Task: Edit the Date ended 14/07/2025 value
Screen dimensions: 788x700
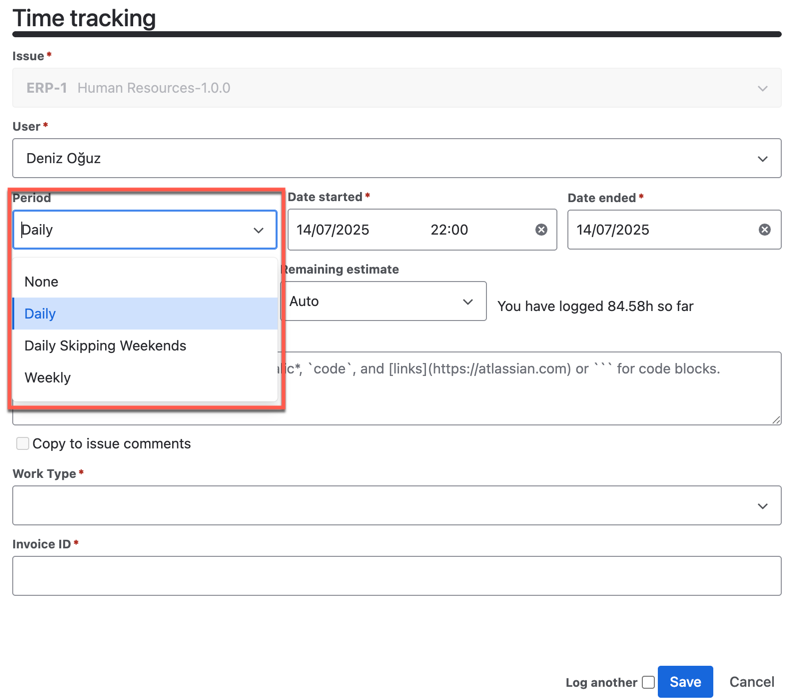Action: [x=613, y=230]
